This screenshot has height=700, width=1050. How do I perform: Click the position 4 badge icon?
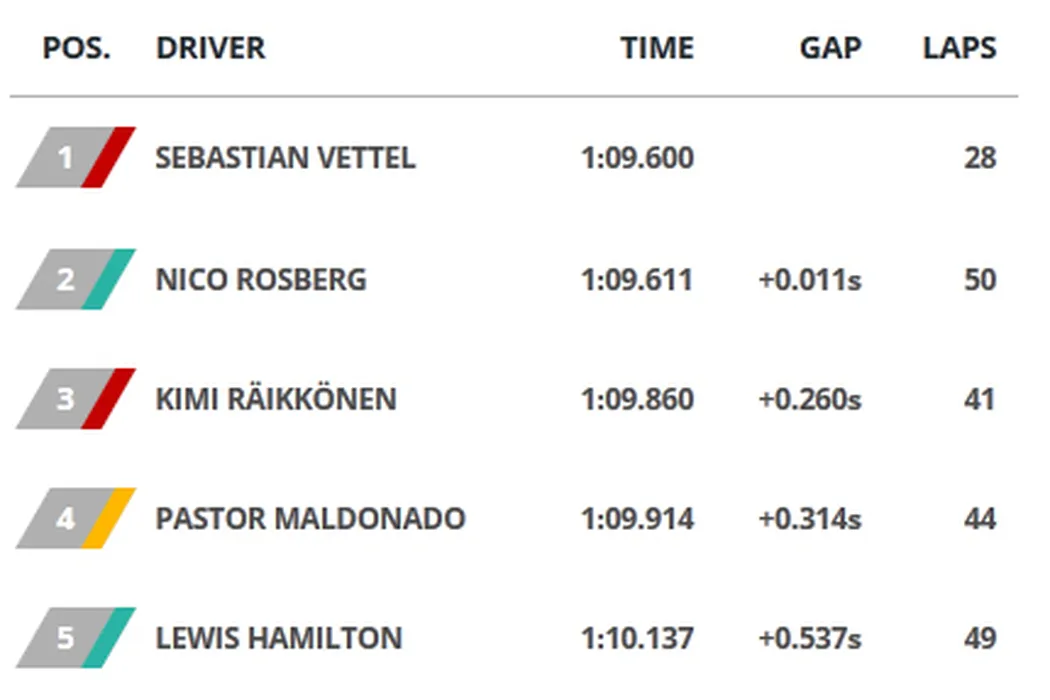pyautogui.click(x=75, y=519)
